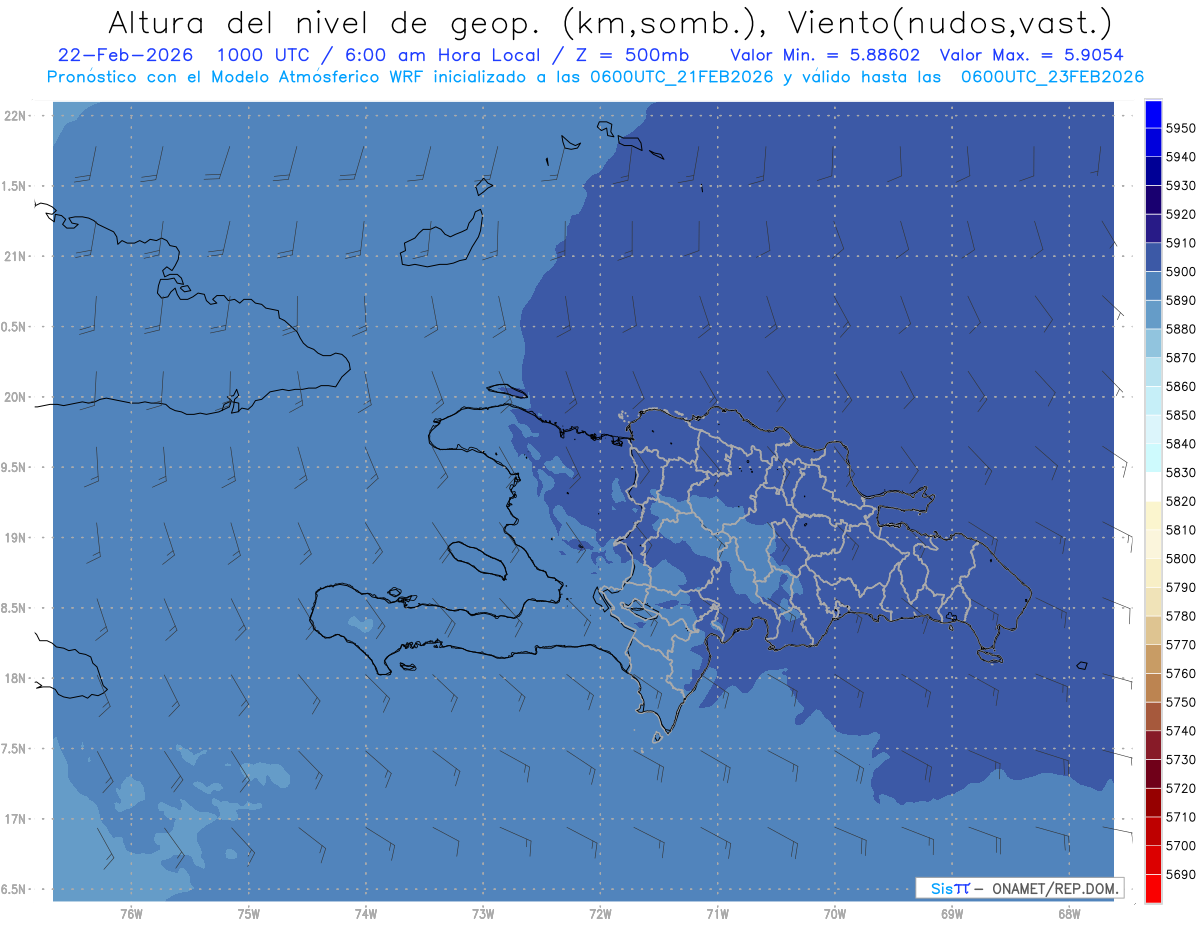
Task: Click the '5740' colorbar label
Action: tap(1180, 731)
